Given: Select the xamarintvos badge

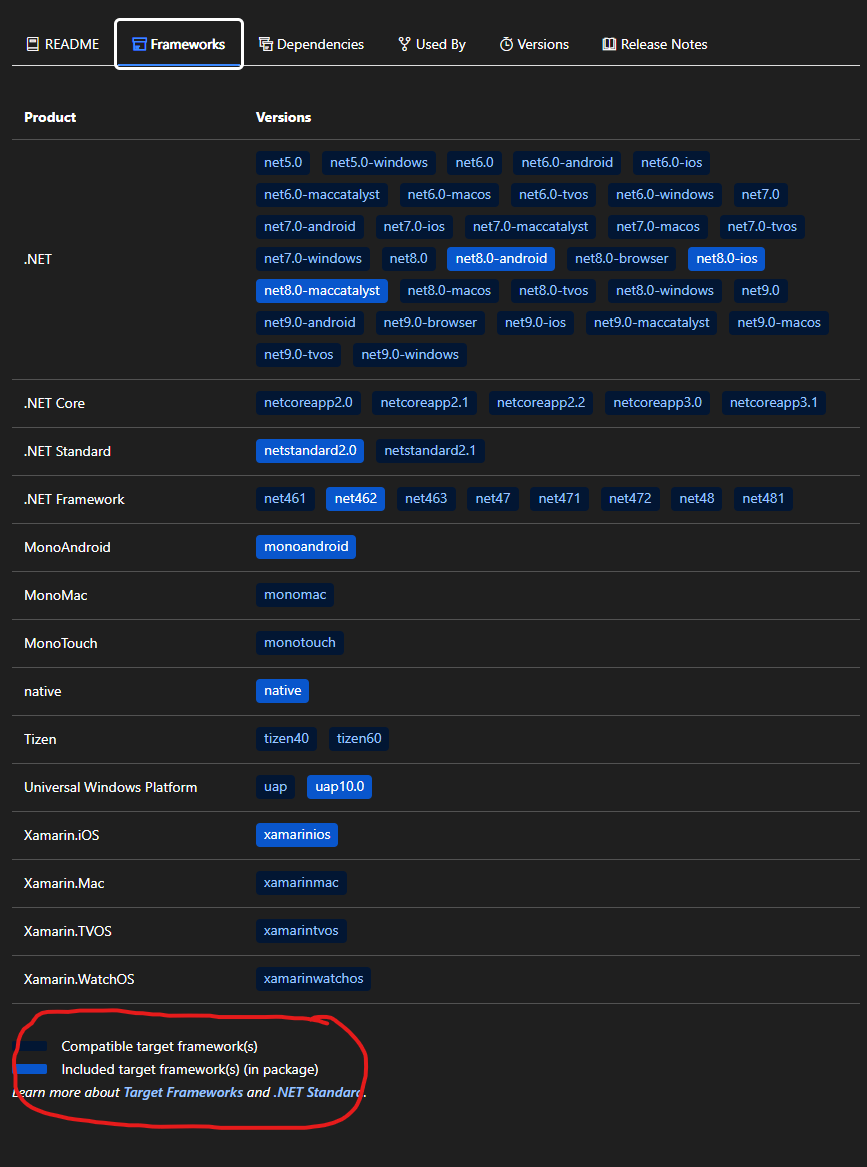Looking at the screenshot, I should pos(301,930).
